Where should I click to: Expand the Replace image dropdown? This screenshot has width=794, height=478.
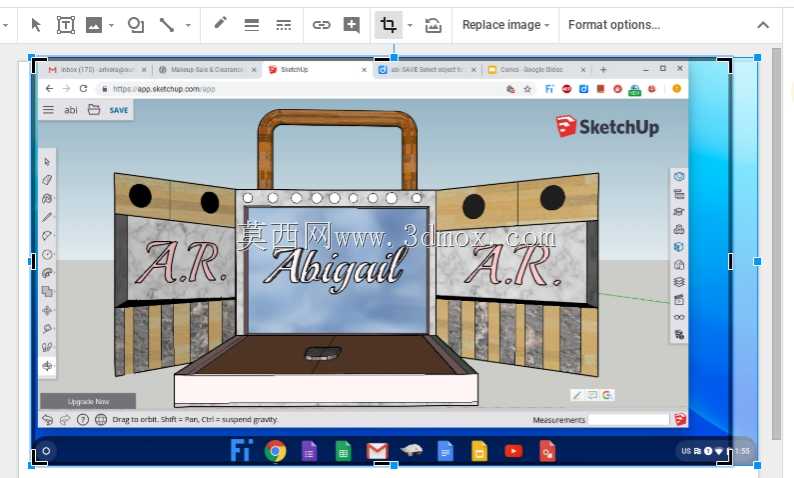[x=505, y=25]
